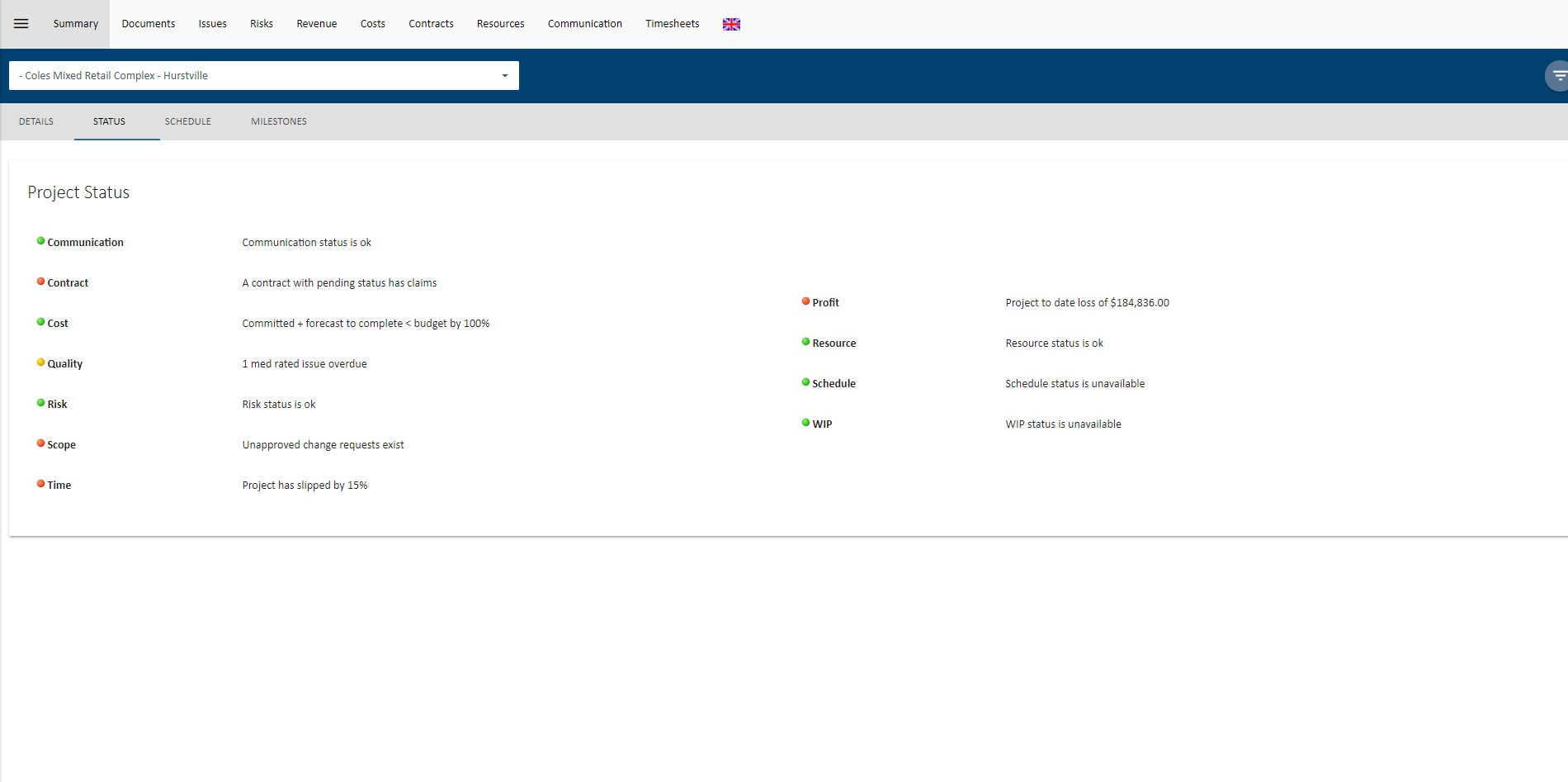Click '1 med rated issue overdue' text
The height and width of the screenshot is (782, 1568).
tap(305, 364)
